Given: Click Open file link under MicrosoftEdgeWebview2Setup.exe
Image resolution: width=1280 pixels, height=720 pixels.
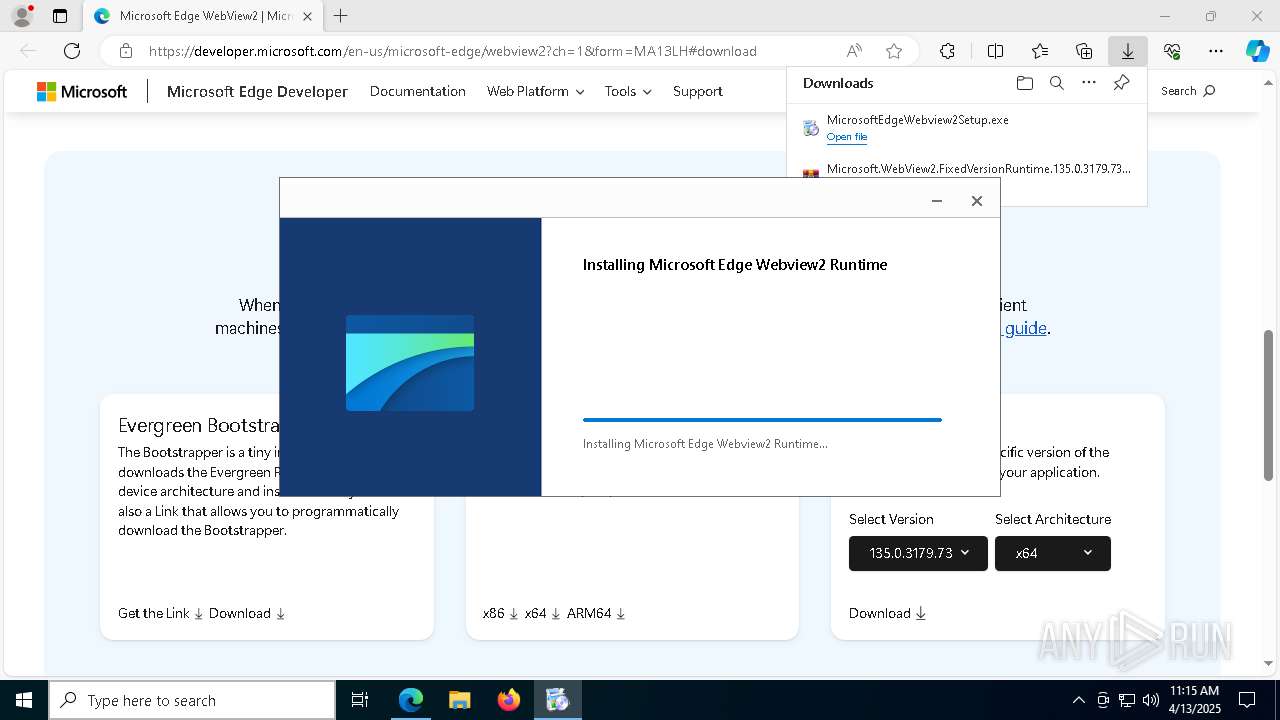Looking at the screenshot, I should tap(846, 137).
